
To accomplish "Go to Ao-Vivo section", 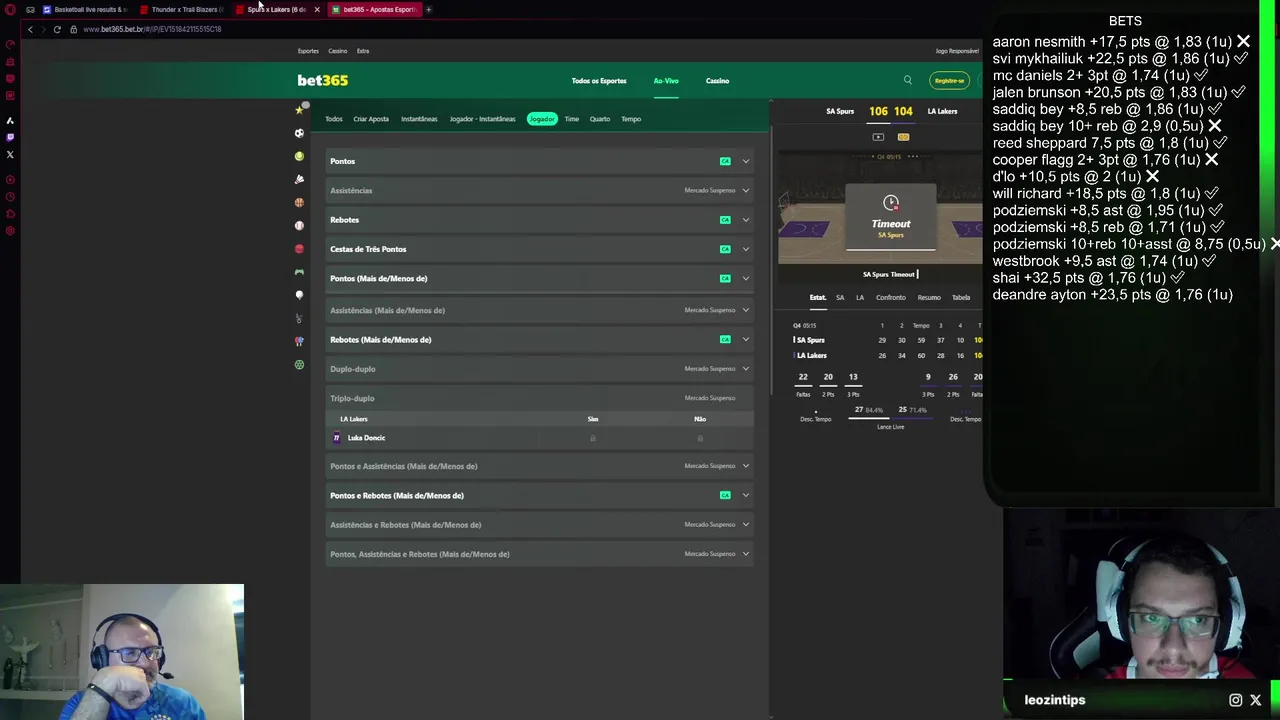I will point(666,81).
